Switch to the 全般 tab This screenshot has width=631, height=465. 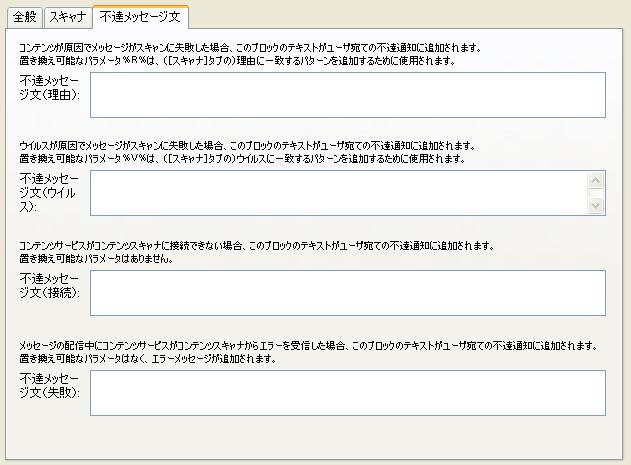[25, 17]
